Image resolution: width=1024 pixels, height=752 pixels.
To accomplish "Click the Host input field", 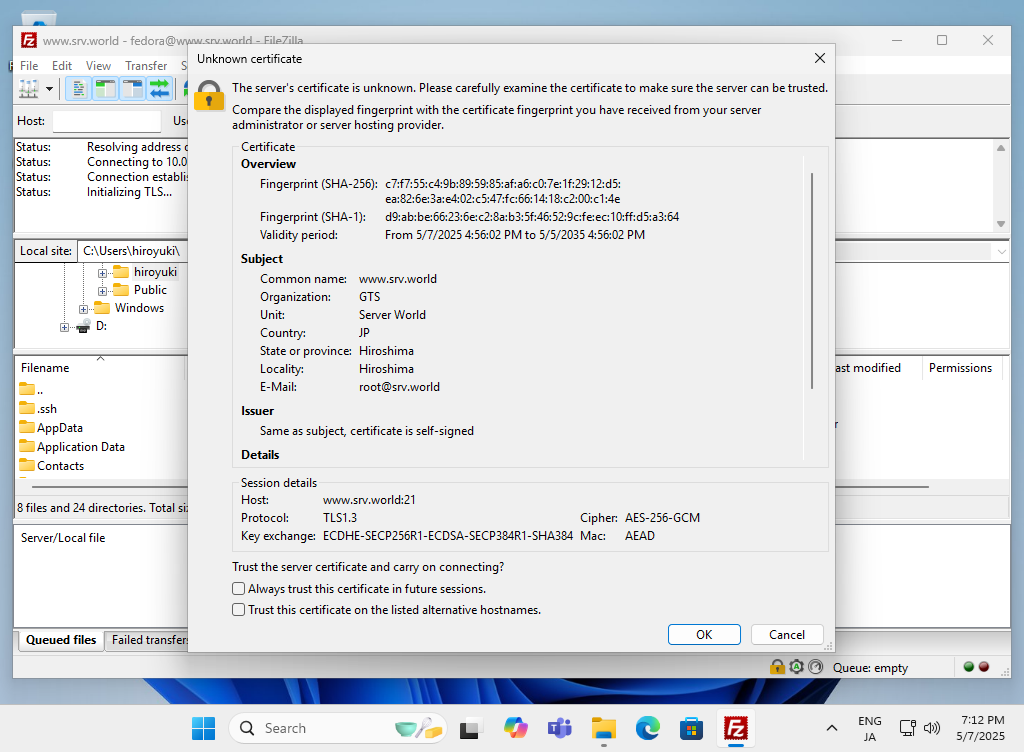I will coord(106,121).
